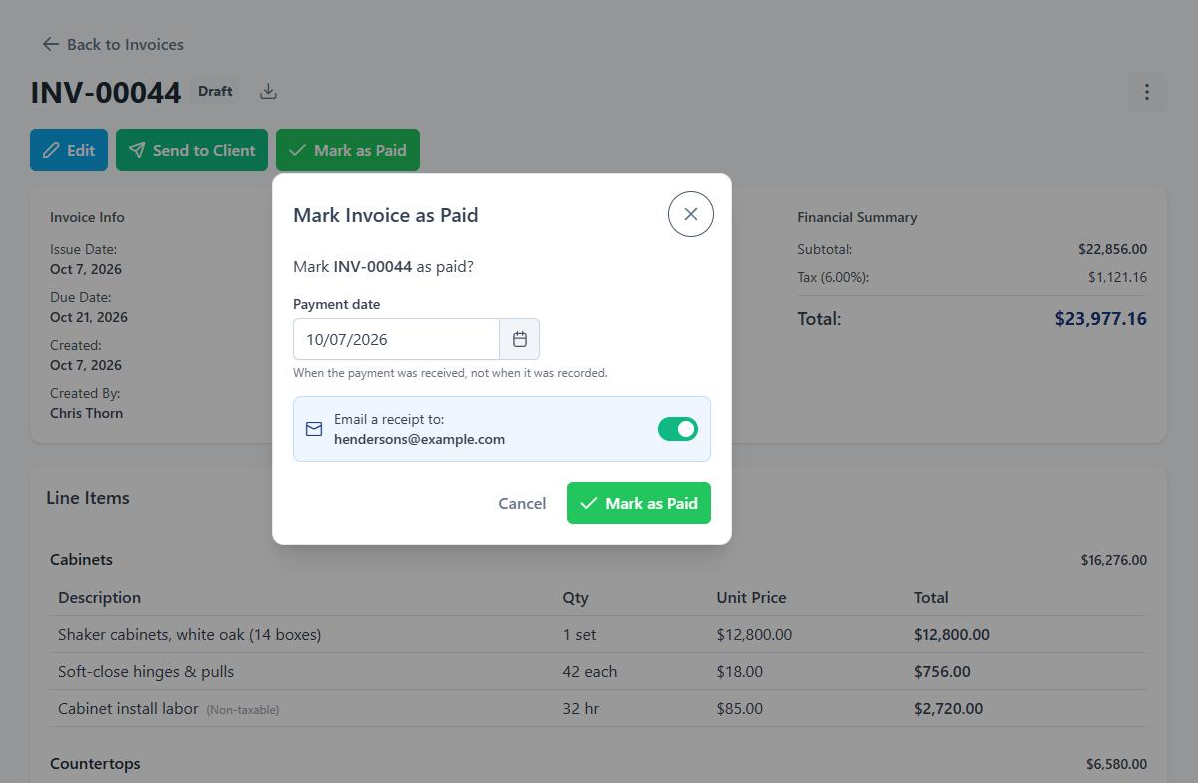The width and height of the screenshot is (1198, 783).
Task: Click the Subtotal value $22,856.00
Action: (1112, 249)
